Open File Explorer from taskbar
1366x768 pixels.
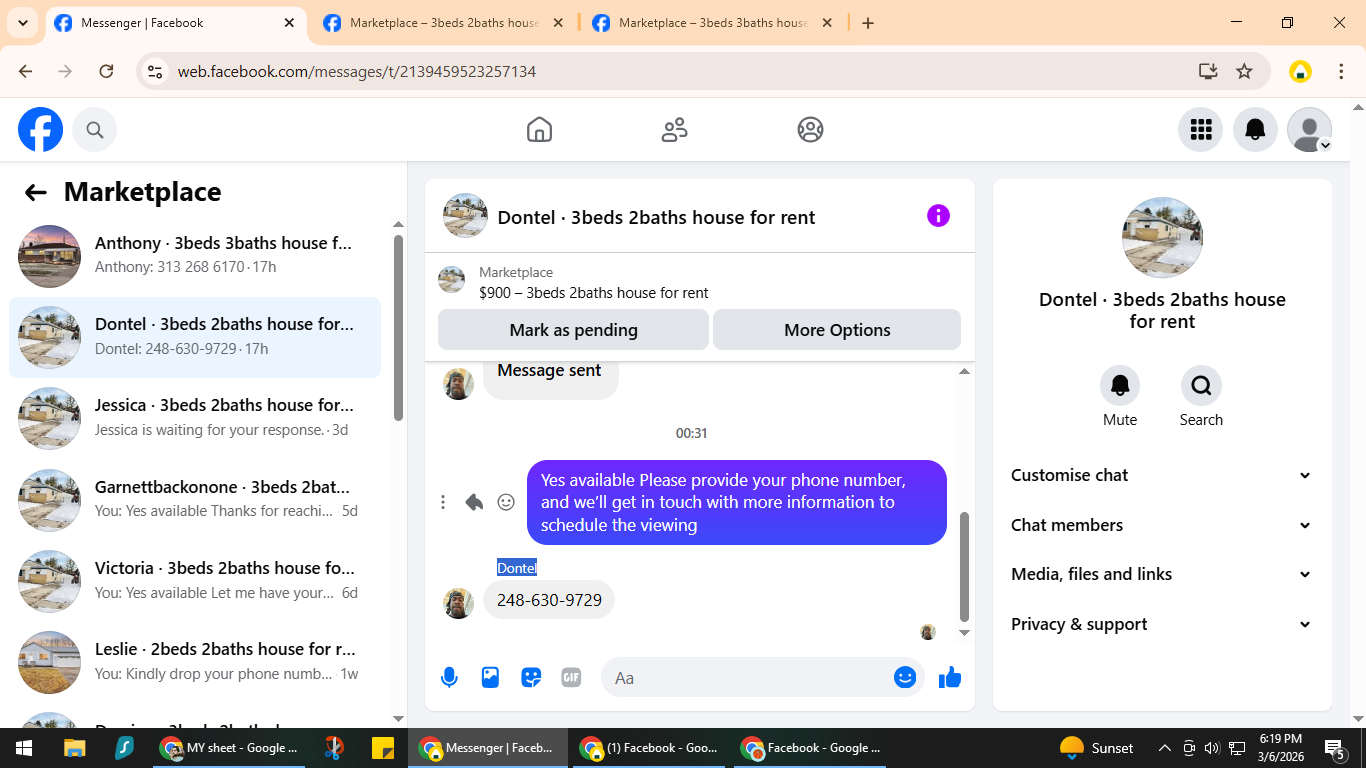click(74, 748)
